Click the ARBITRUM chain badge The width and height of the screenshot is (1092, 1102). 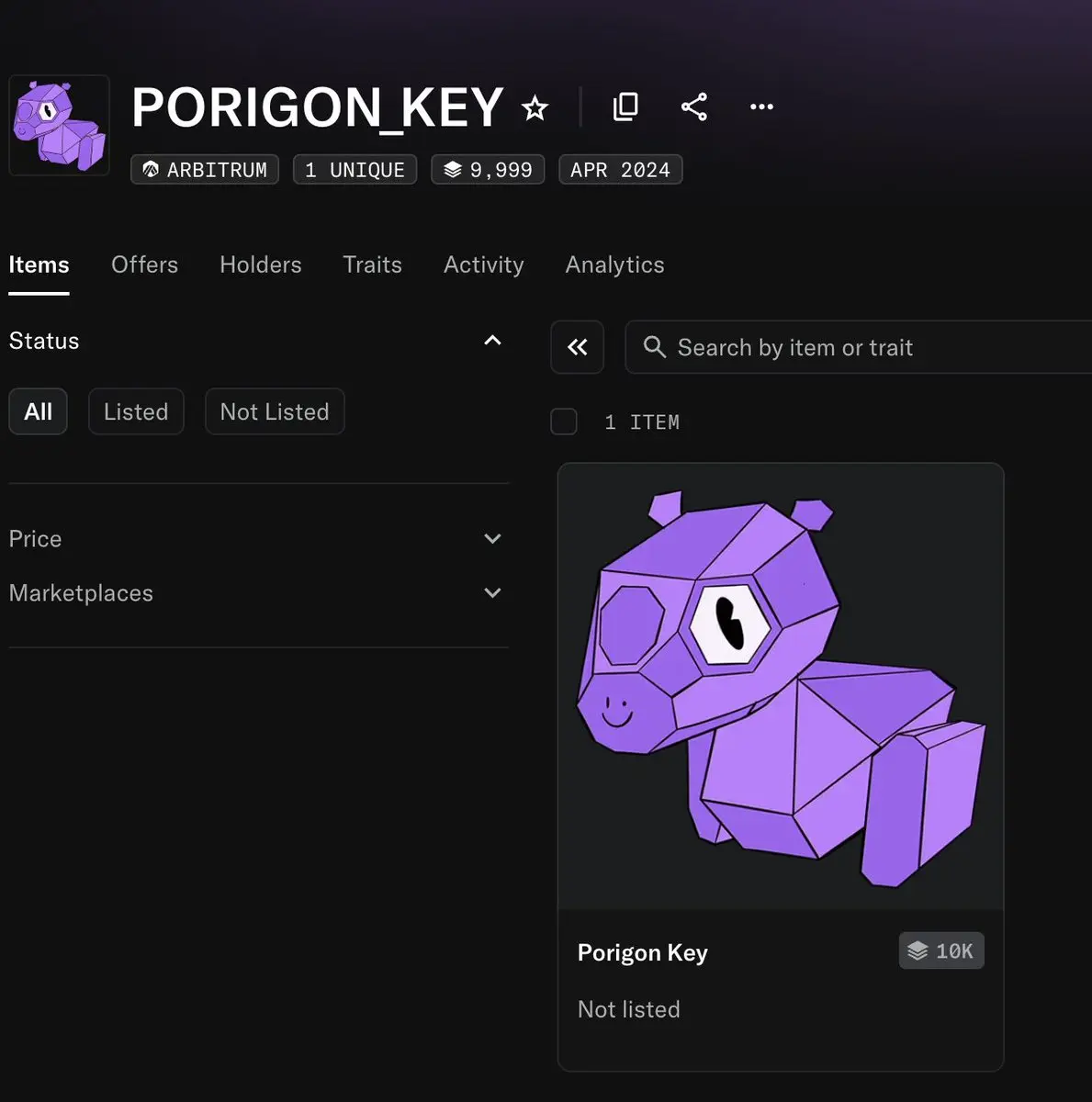click(205, 170)
